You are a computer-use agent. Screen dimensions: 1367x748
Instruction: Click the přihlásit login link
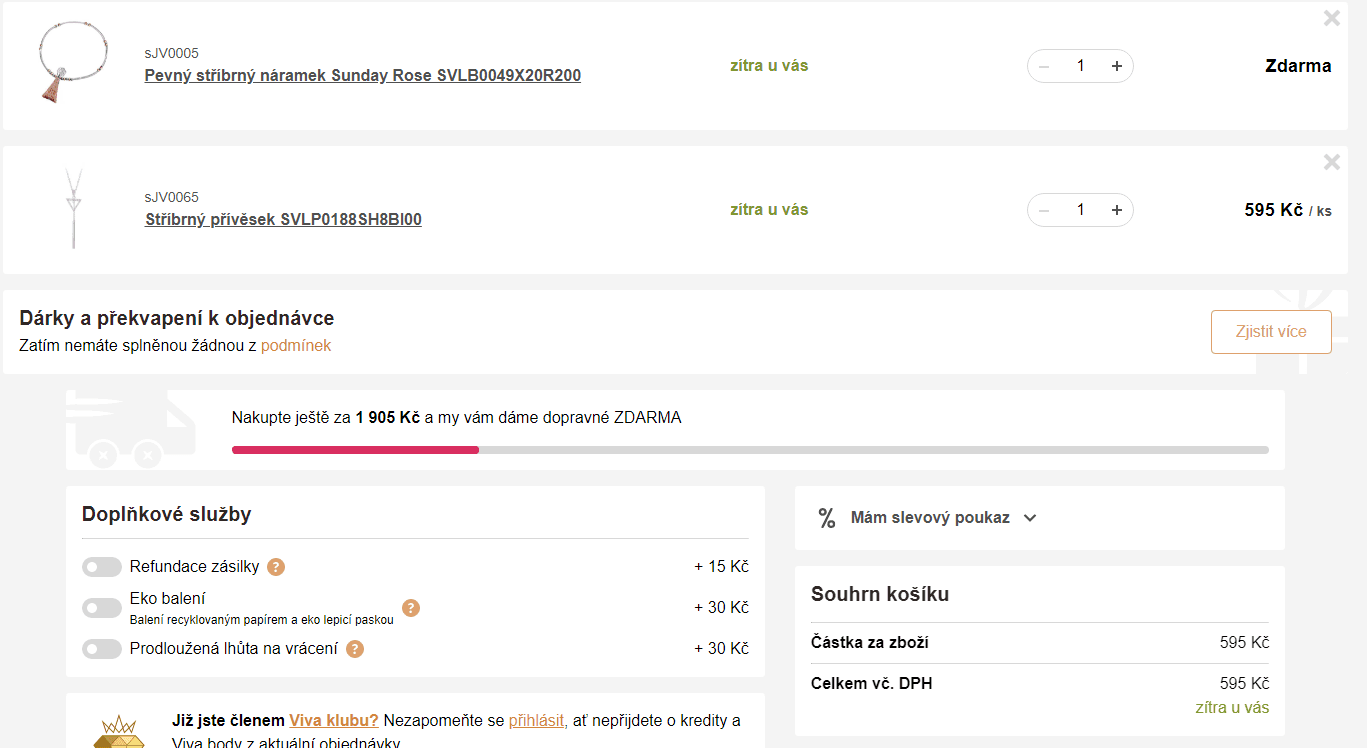coord(536,721)
